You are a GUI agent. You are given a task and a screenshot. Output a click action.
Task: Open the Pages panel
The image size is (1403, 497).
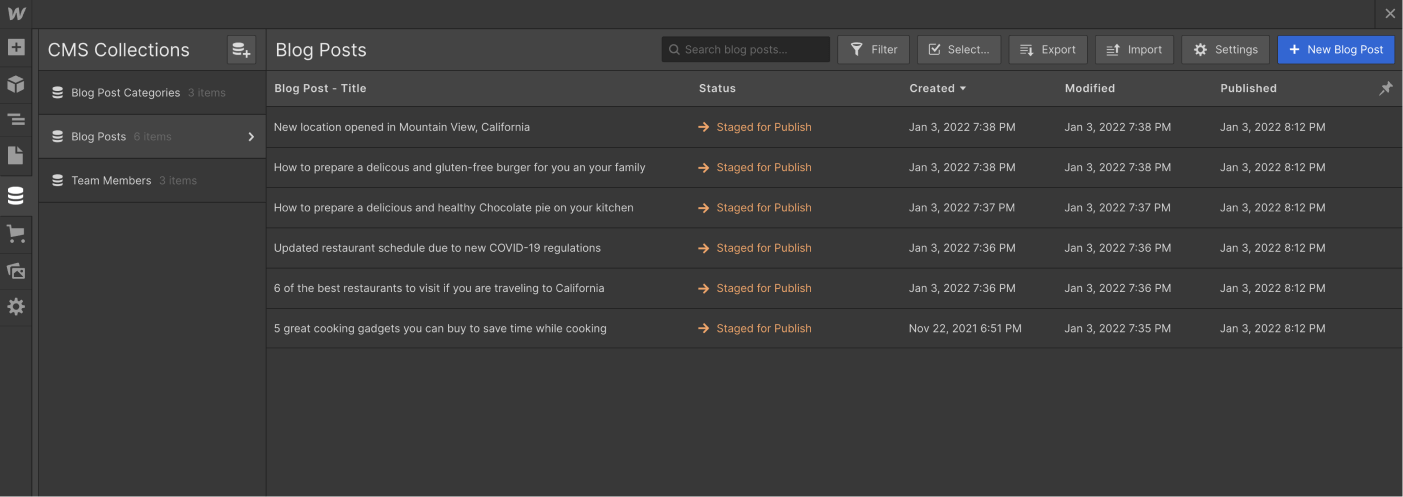[x=16, y=156]
